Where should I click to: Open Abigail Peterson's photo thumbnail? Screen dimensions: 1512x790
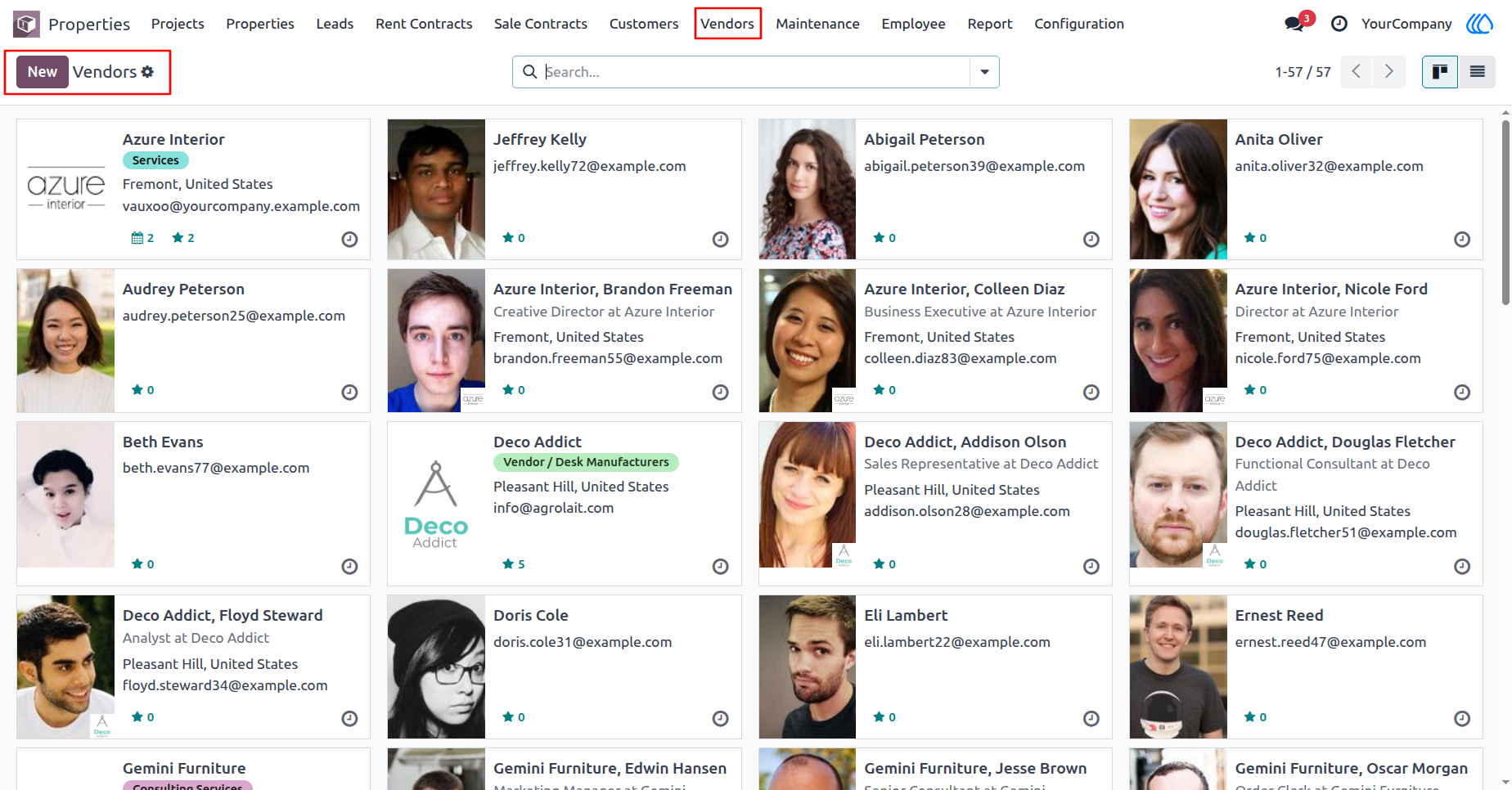807,190
